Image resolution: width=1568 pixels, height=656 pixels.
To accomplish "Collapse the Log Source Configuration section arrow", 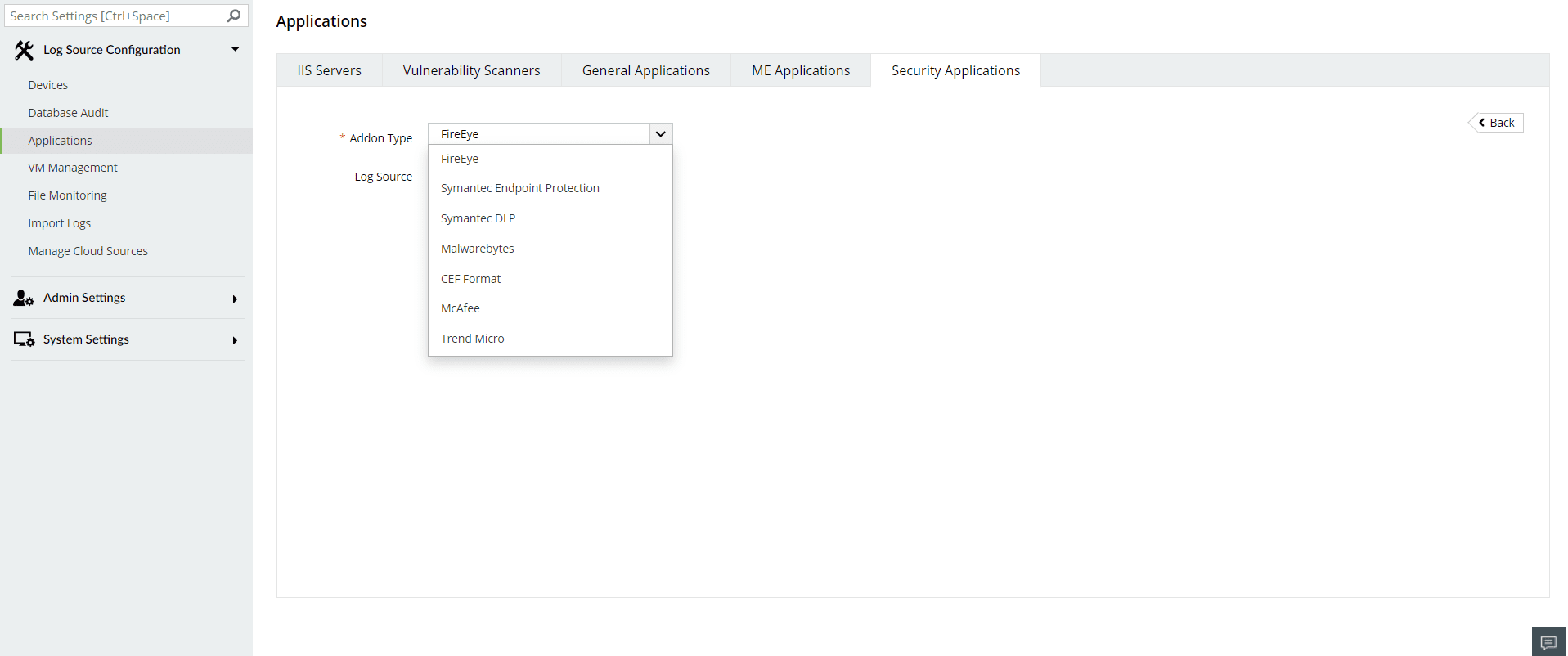I will click(235, 49).
